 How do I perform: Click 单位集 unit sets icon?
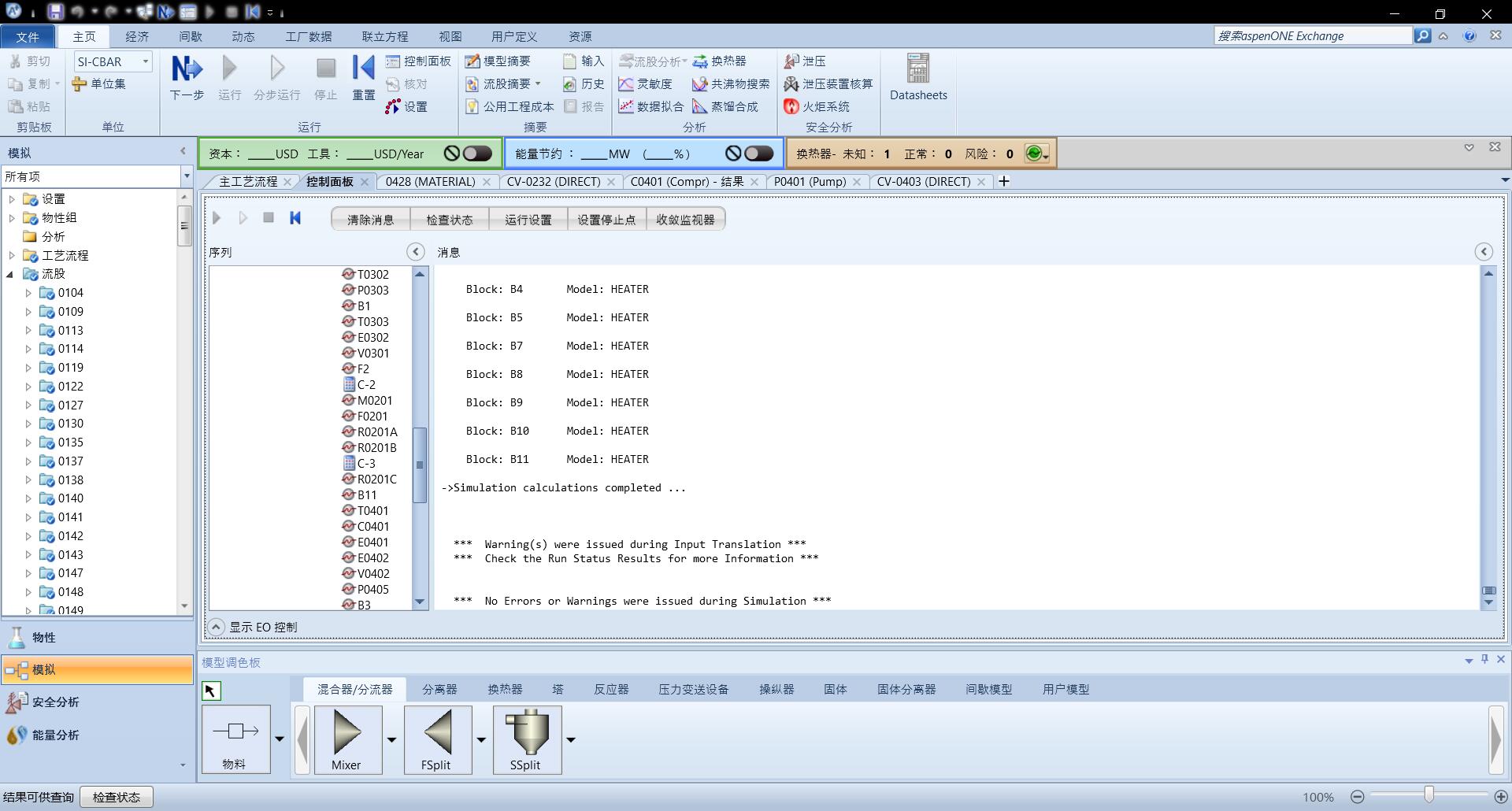[98, 83]
